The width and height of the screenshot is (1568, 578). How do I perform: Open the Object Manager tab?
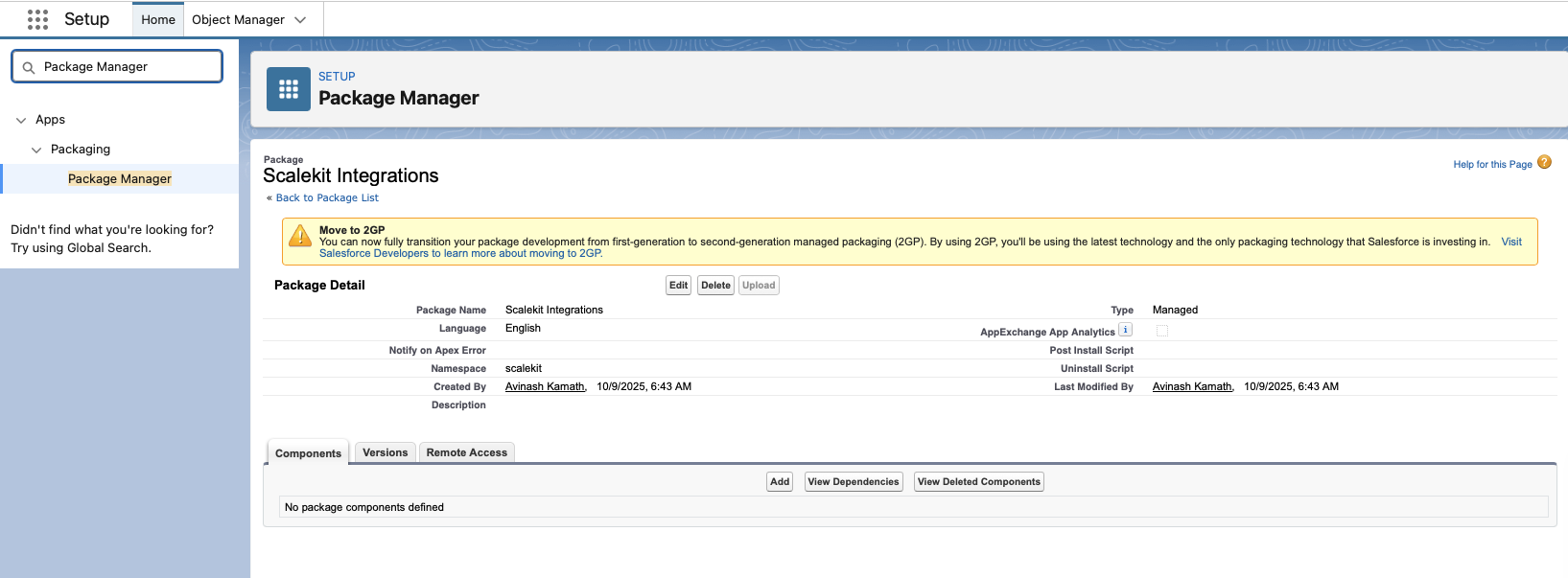pyautogui.click(x=238, y=19)
